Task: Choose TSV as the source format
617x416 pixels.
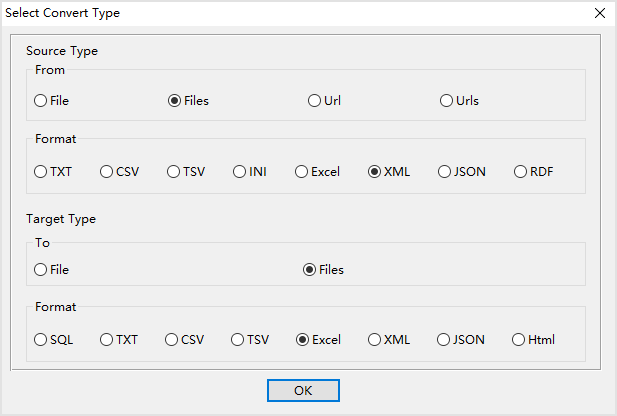Action: (174, 171)
